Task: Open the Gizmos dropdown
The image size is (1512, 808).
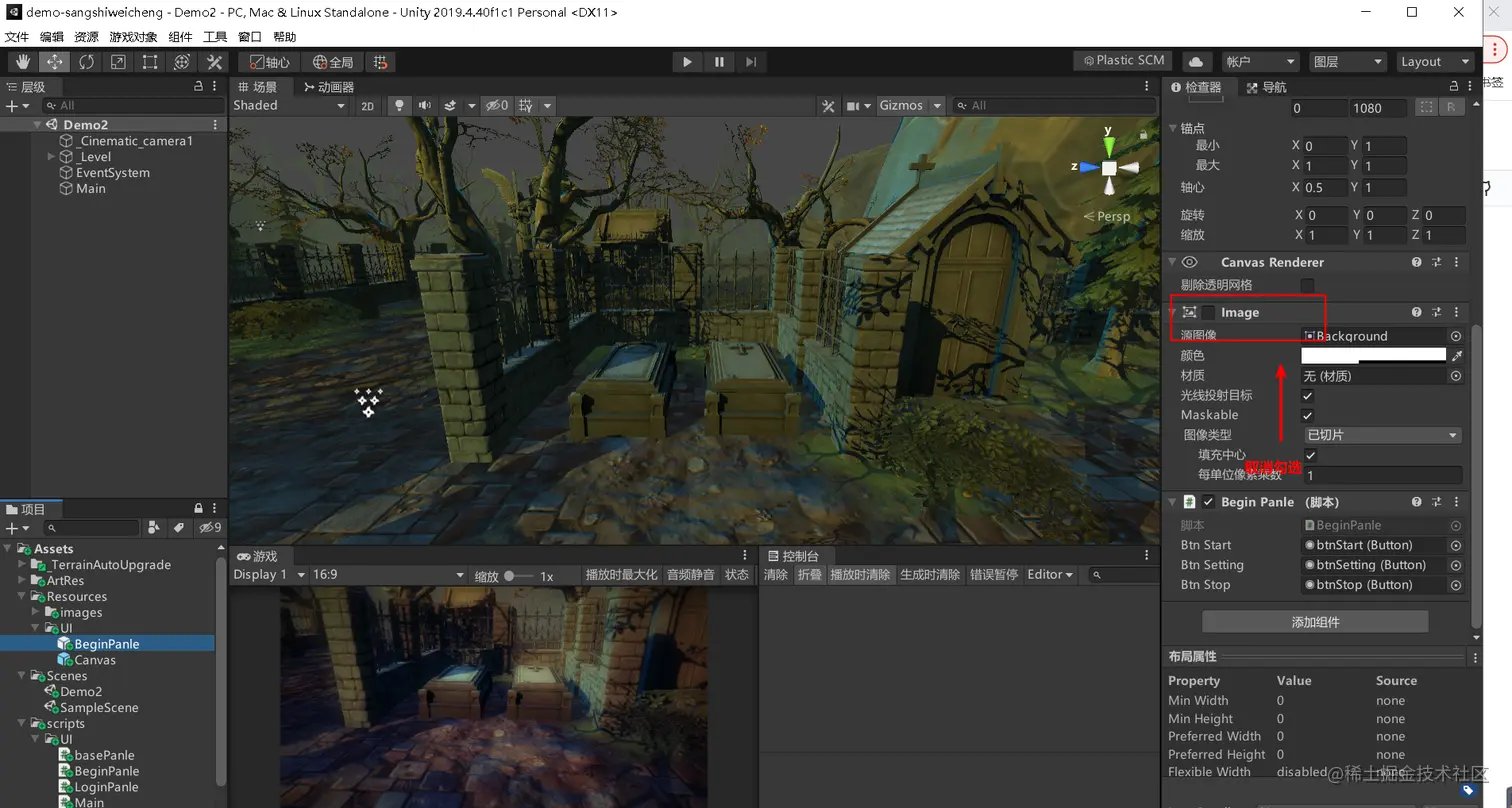Action: (x=909, y=105)
